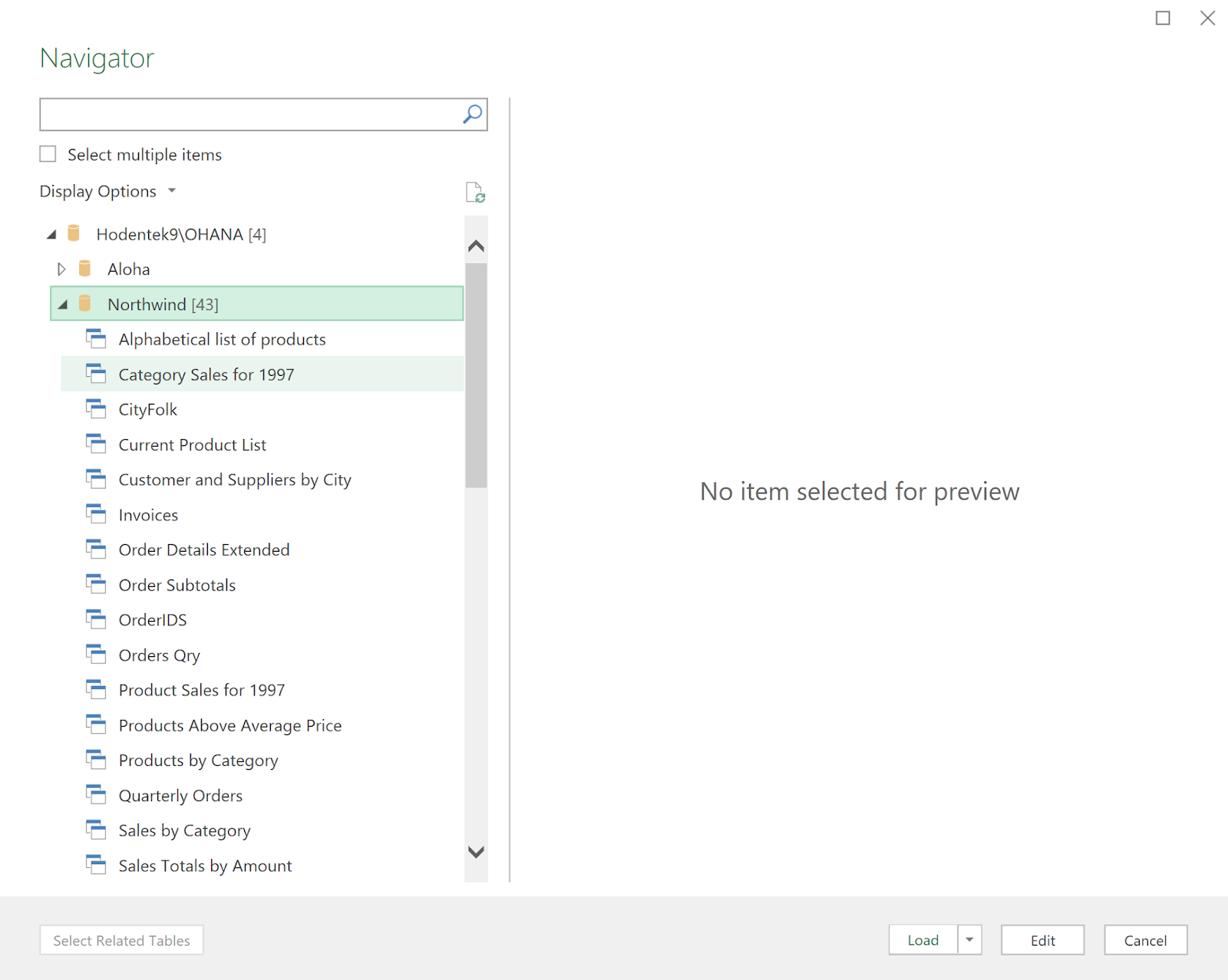
Task: Select the Products by Category view
Action: click(x=198, y=760)
